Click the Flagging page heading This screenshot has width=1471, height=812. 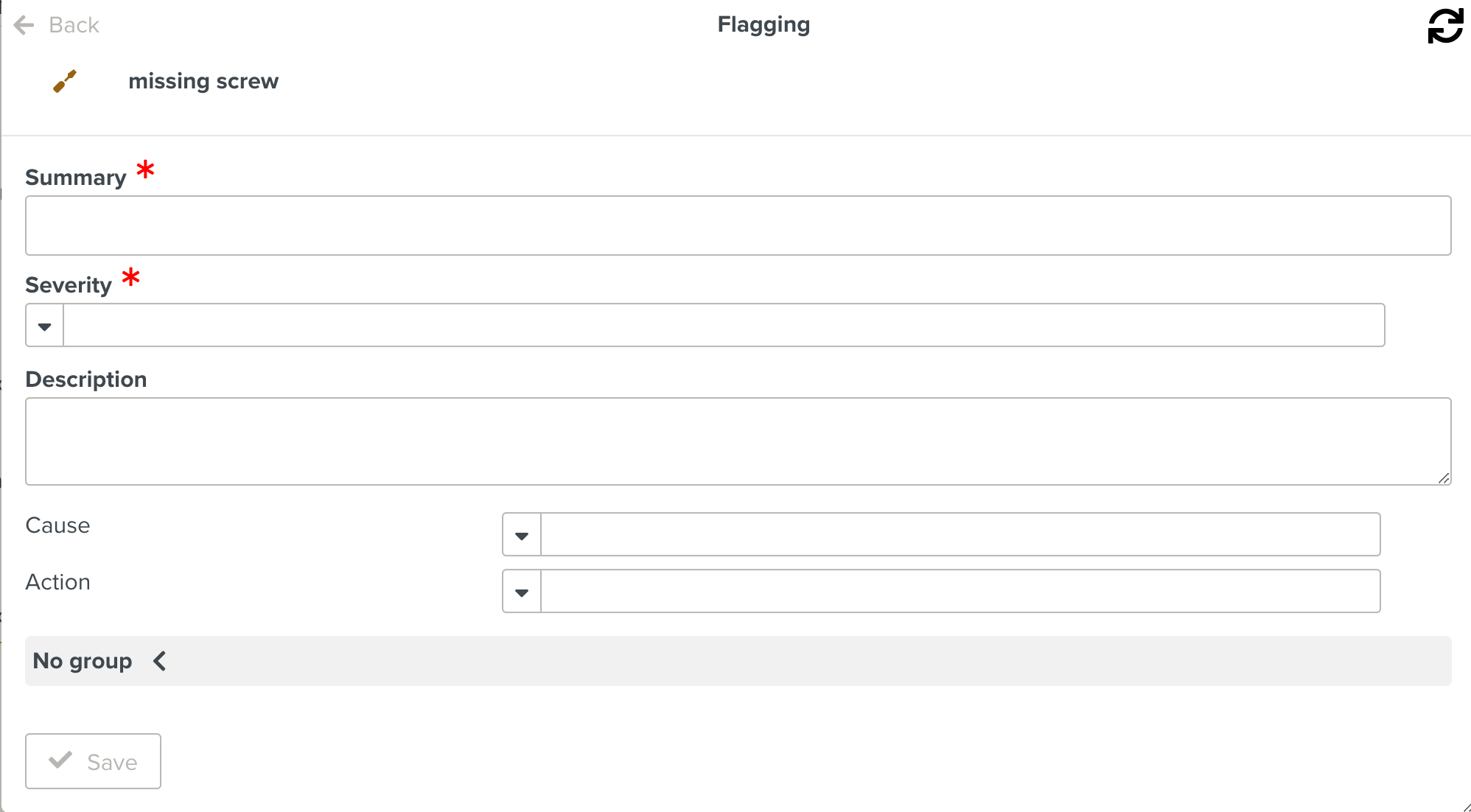tap(764, 25)
